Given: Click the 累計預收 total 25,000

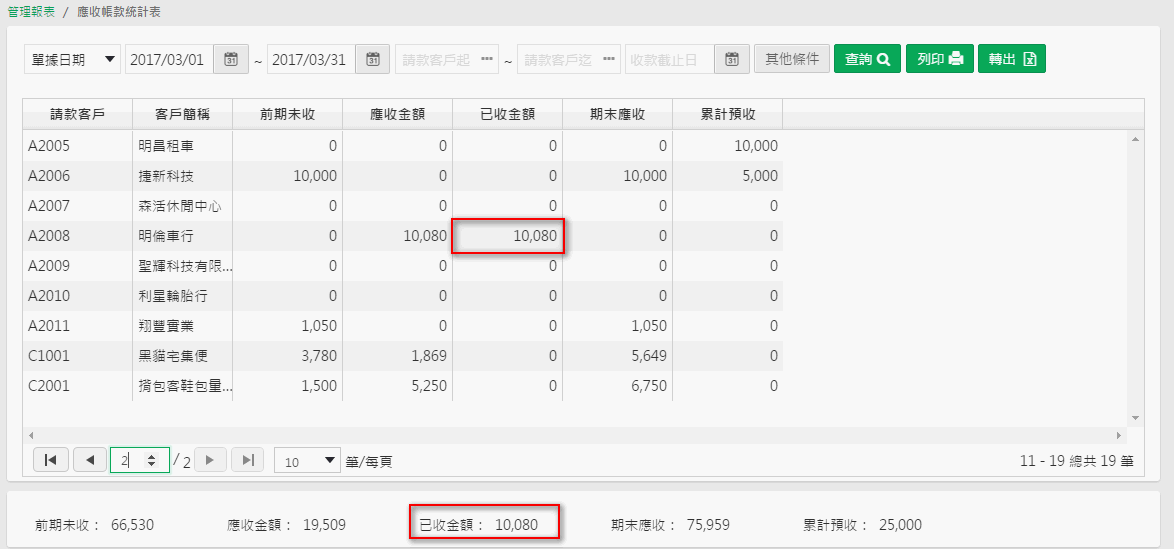Looking at the screenshot, I should click(901, 525).
